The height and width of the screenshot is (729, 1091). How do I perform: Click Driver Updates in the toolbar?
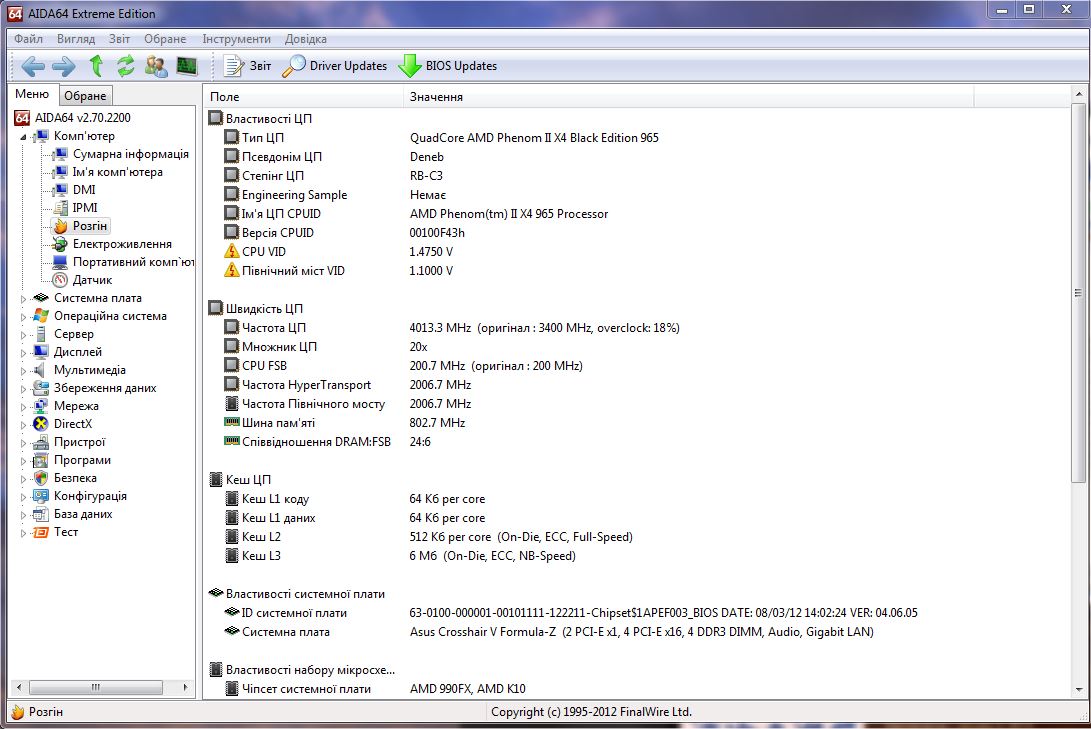(335, 66)
